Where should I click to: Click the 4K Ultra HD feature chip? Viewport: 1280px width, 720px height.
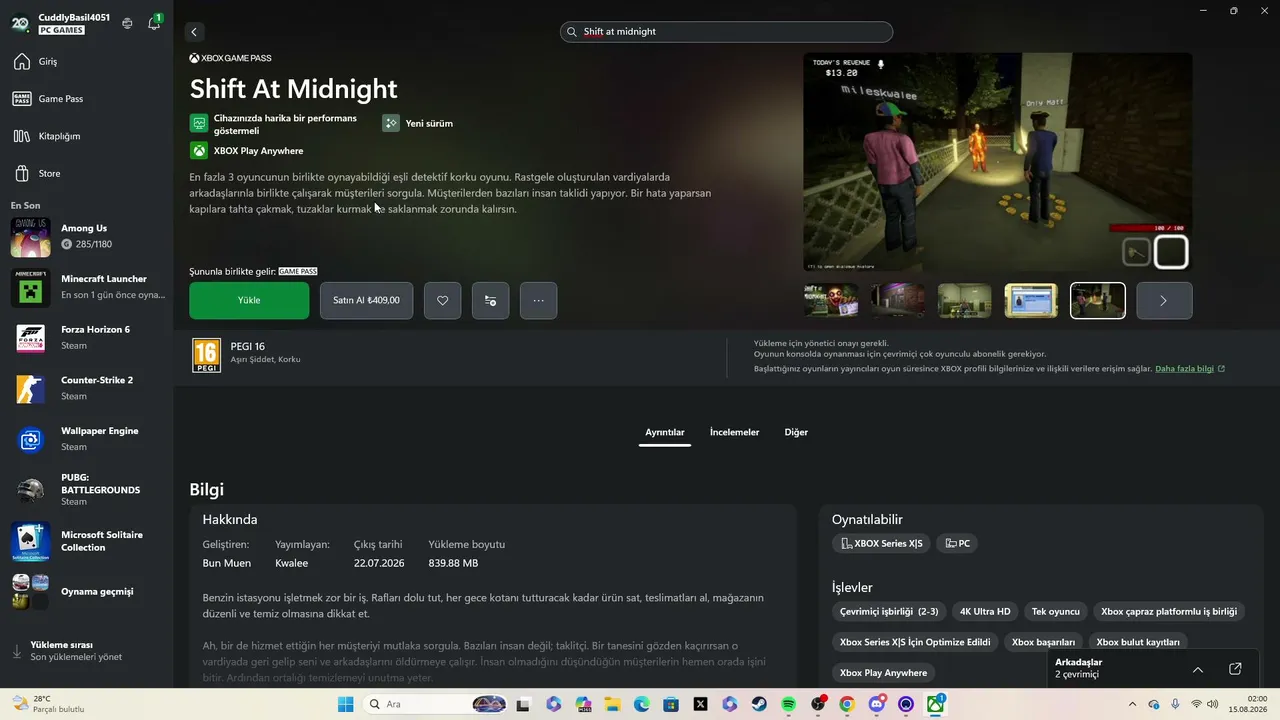pyautogui.click(x=985, y=611)
